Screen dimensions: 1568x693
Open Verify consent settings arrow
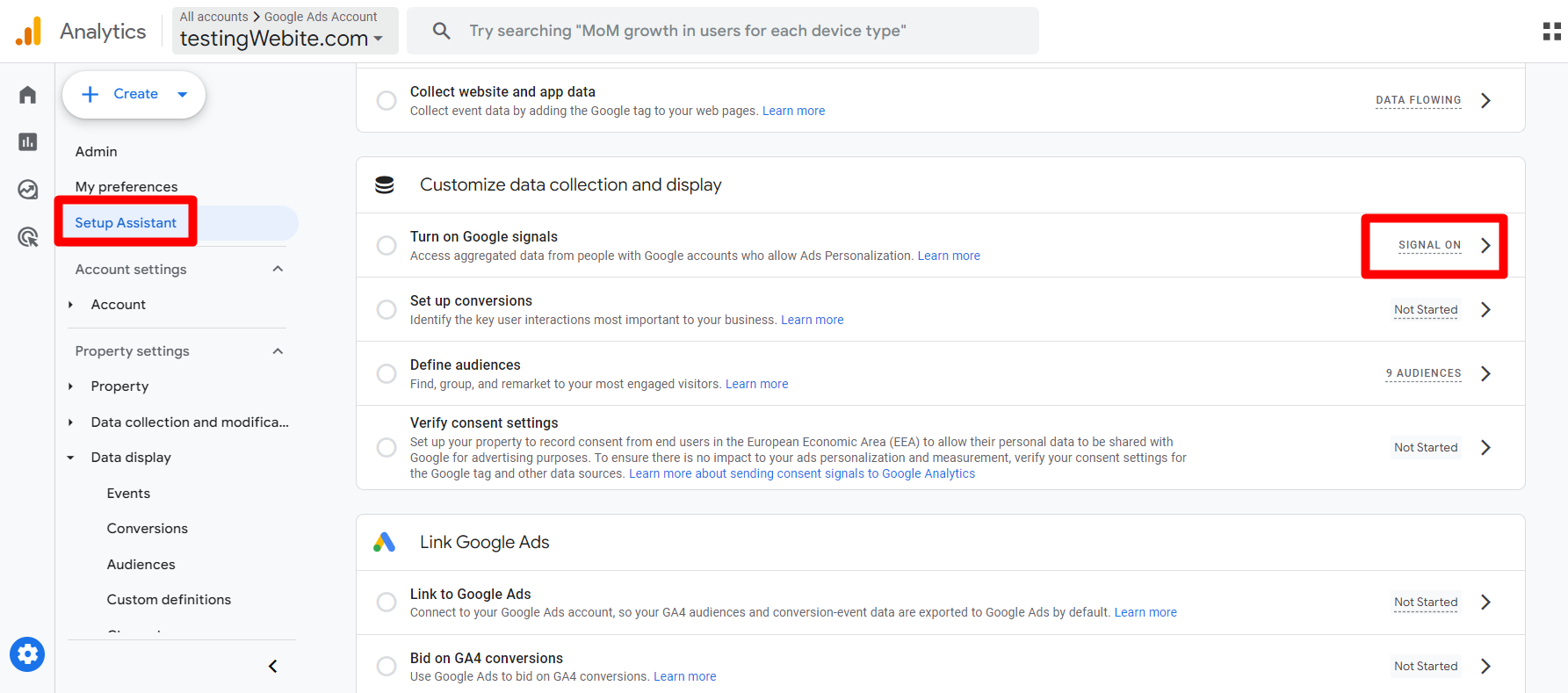(1485, 447)
